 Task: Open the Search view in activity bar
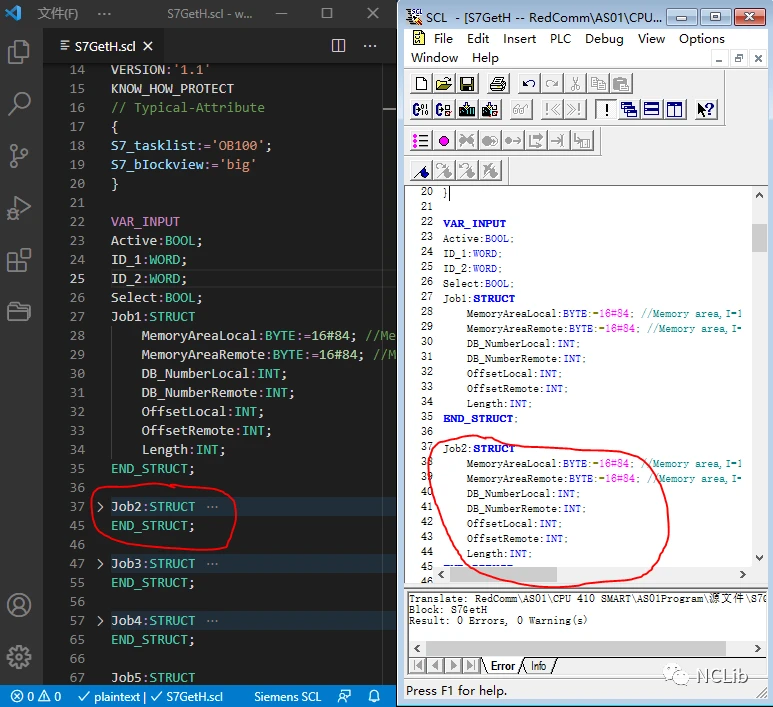tap(19, 103)
